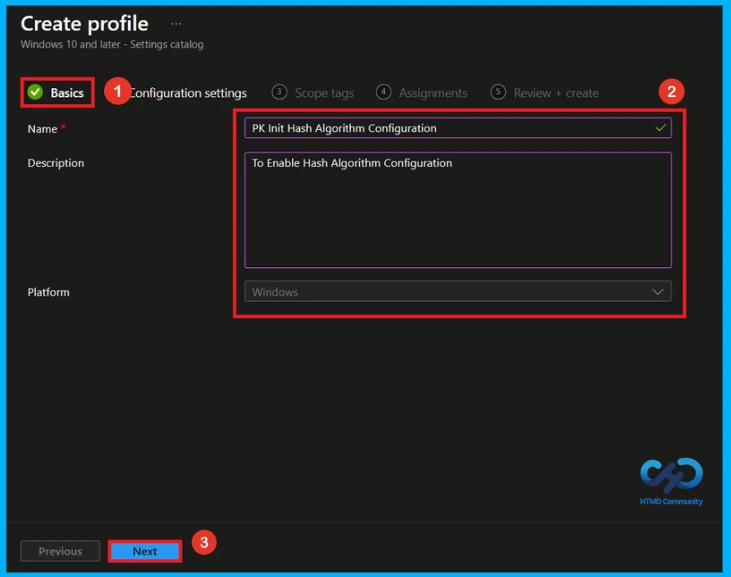Image resolution: width=731 pixels, height=577 pixels.
Task: Click the Platform dropdown chevron arrow
Action: (x=657, y=292)
